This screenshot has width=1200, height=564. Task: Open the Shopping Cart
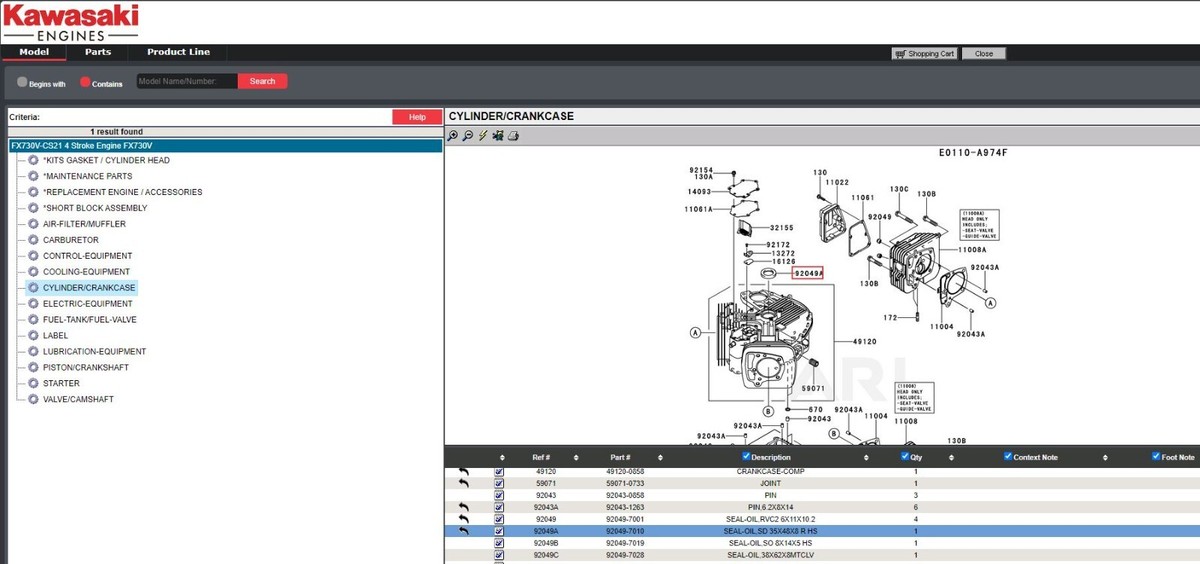tap(925, 54)
